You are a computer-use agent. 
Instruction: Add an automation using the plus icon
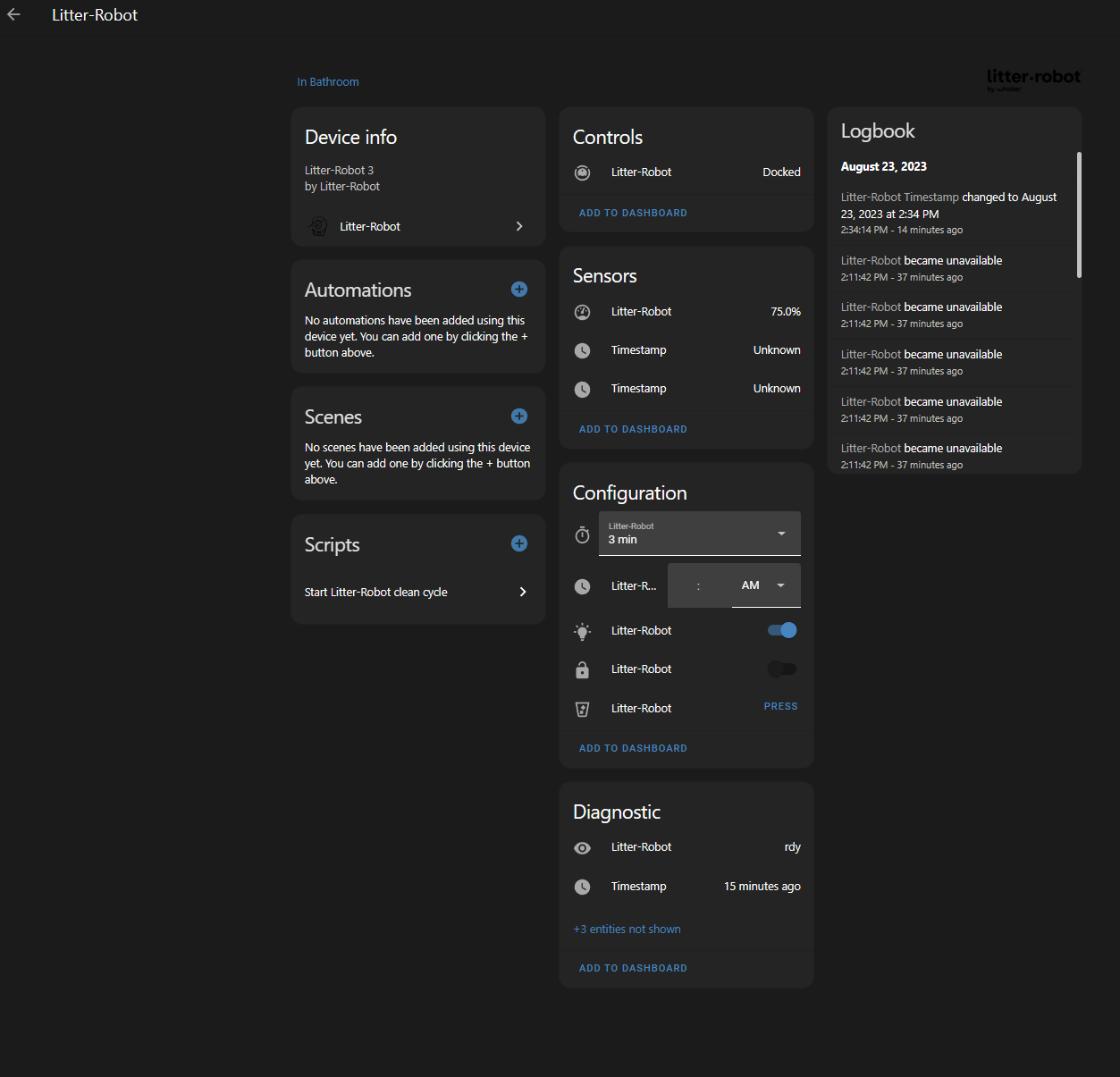tap(519, 289)
